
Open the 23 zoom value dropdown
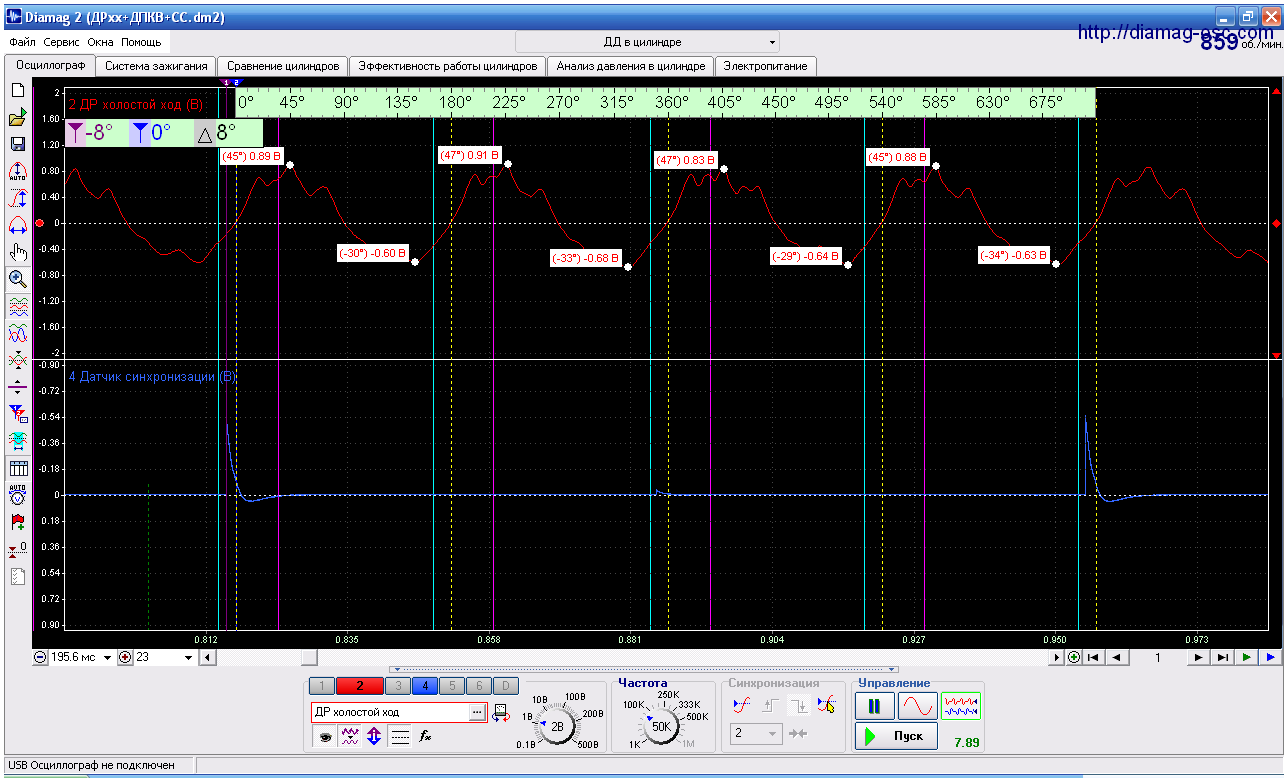188,658
